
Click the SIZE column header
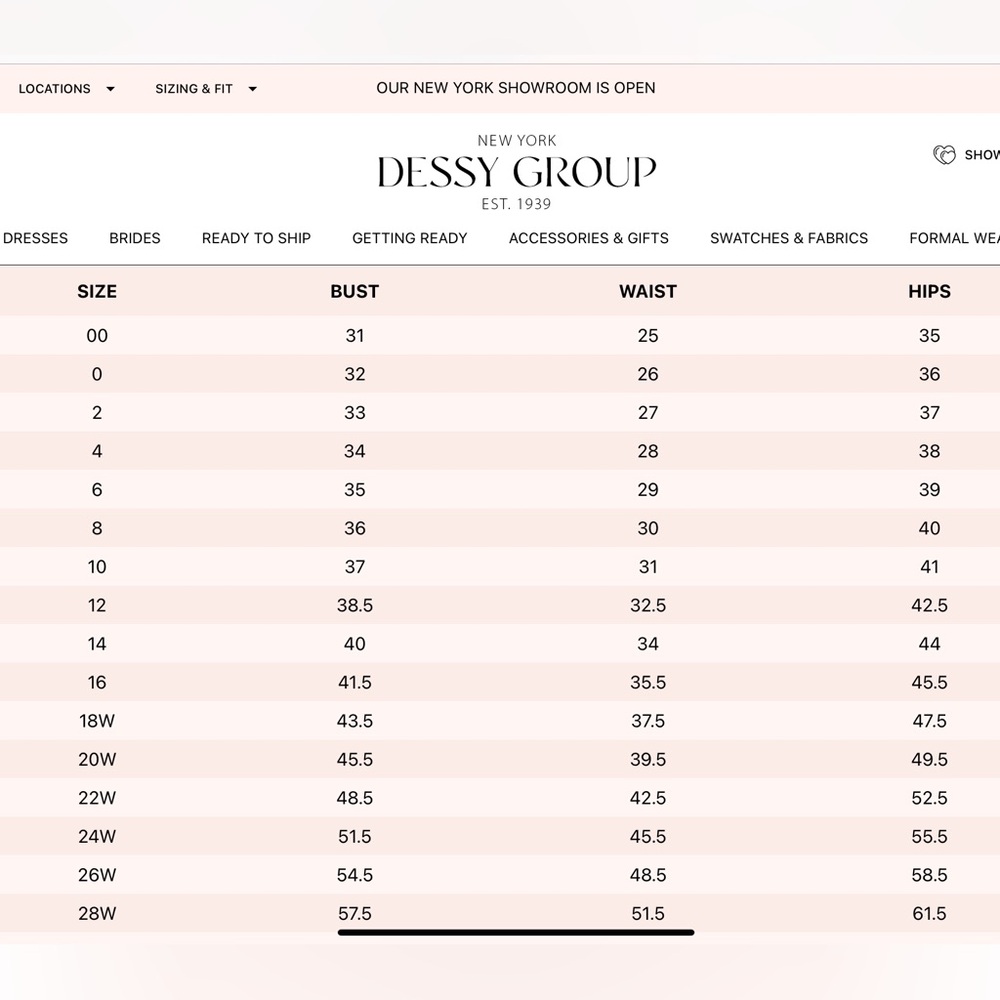(x=97, y=292)
